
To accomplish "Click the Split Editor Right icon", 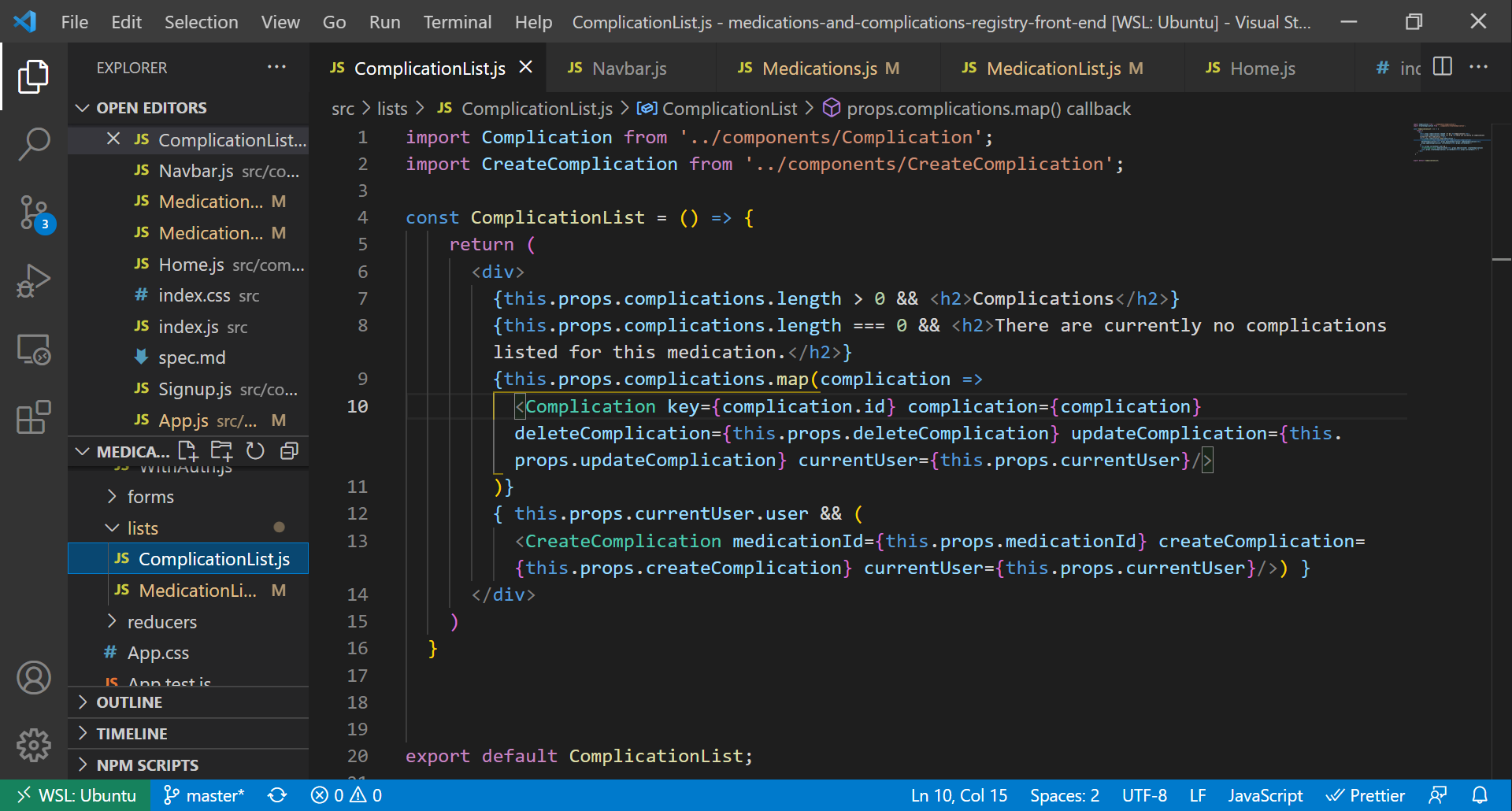I will (x=1442, y=67).
